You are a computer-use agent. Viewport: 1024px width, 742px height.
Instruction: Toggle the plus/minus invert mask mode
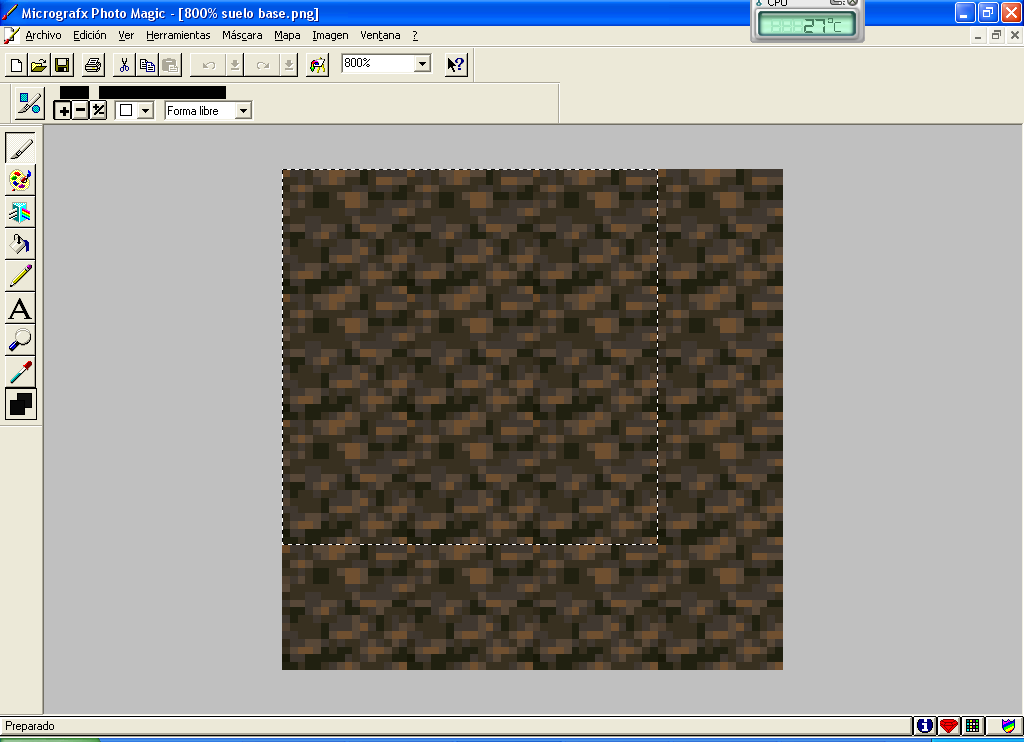[99, 110]
